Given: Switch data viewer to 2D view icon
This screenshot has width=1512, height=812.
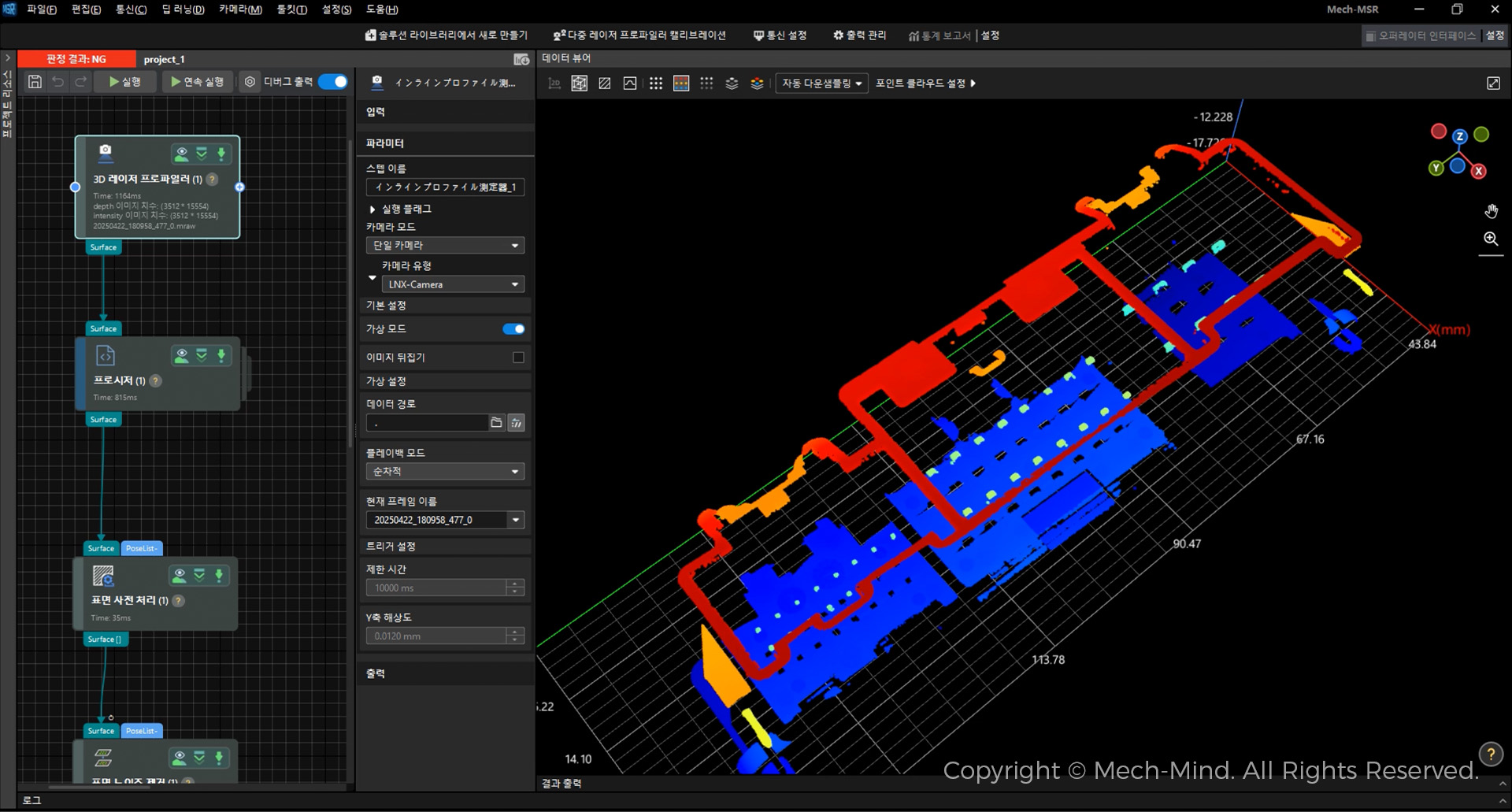Looking at the screenshot, I should [x=554, y=83].
